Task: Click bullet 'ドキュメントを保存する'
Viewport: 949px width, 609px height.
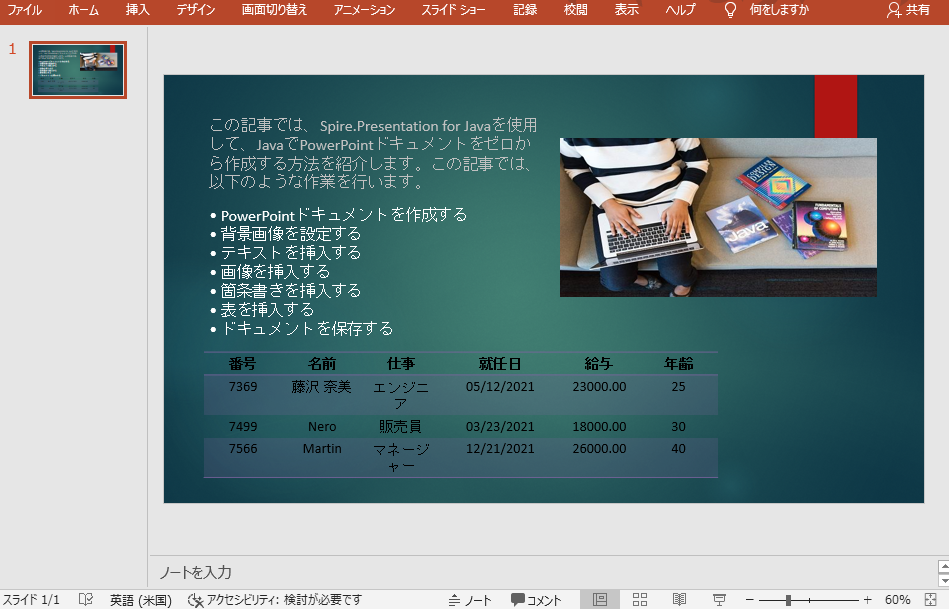Action: click(306, 328)
